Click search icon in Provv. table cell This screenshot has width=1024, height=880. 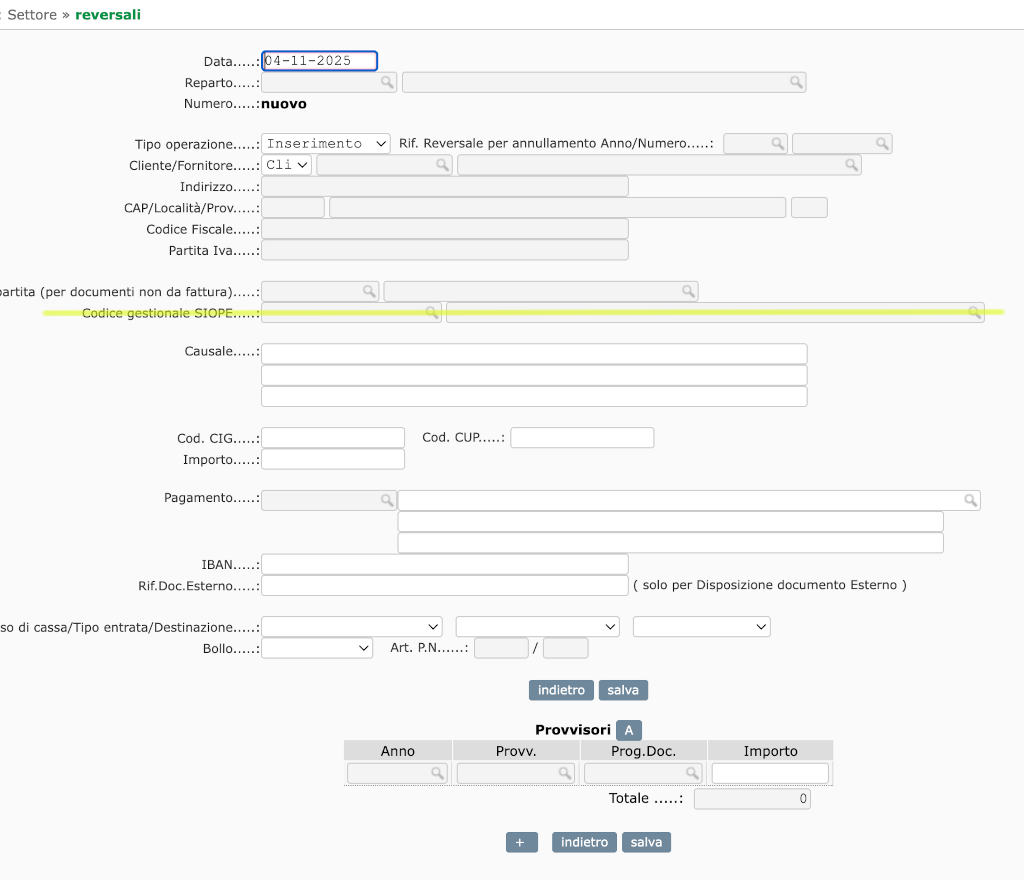565,773
